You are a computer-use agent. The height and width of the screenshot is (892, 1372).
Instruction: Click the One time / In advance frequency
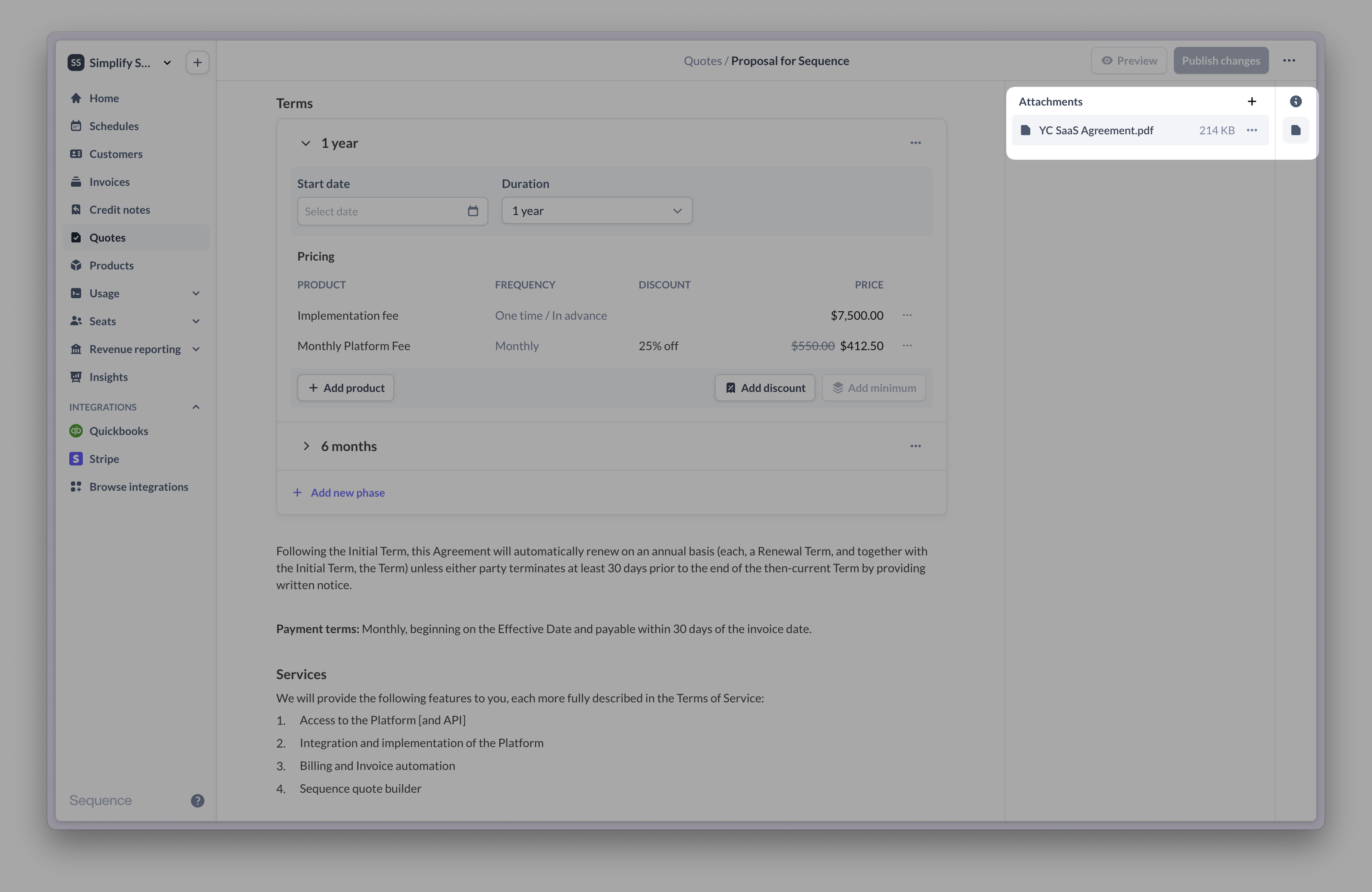550,315
